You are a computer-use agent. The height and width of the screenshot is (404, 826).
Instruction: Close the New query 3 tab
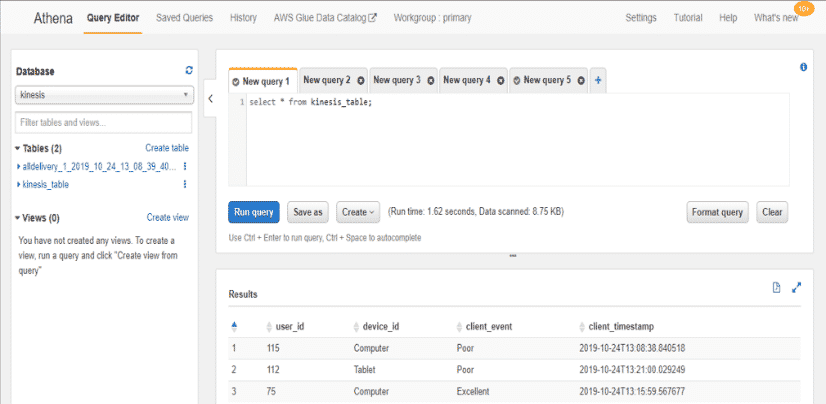pos(430,81)
